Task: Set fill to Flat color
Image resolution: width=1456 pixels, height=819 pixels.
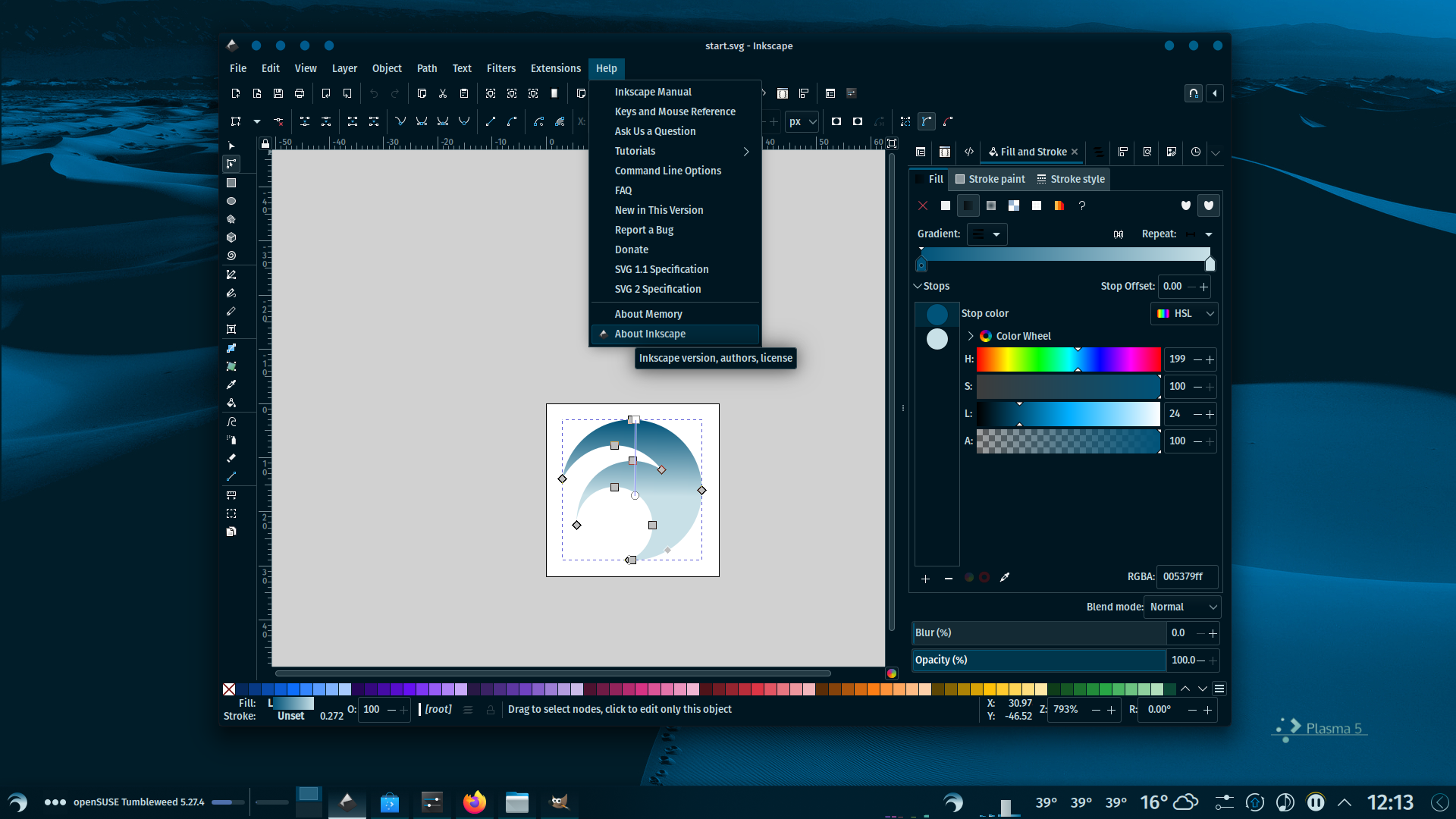Action: [x=946, y=206]
